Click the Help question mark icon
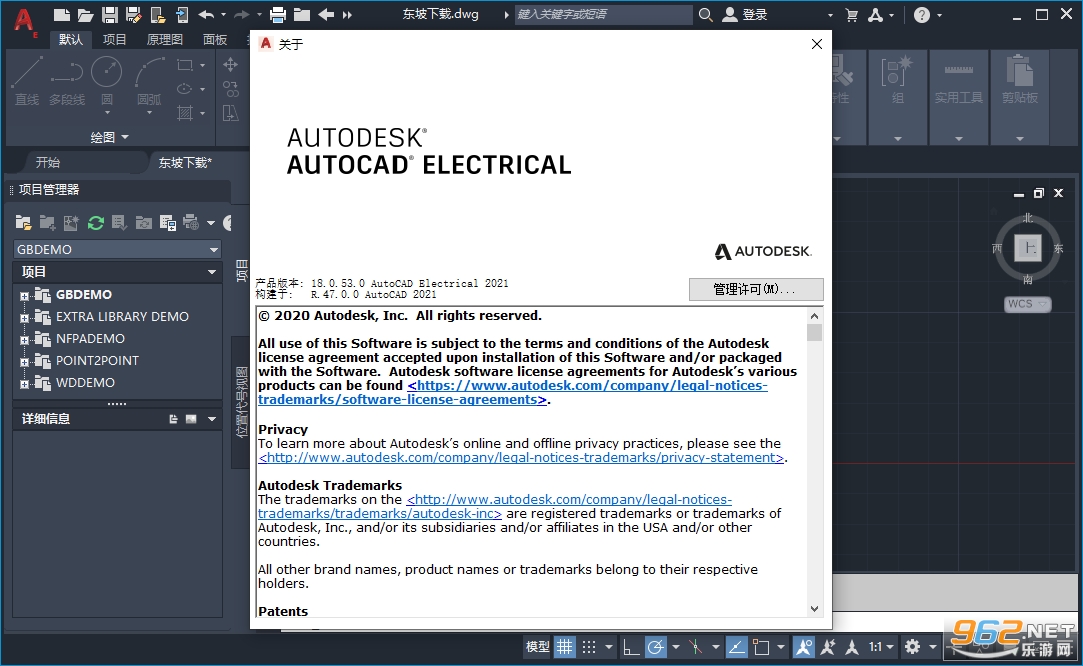 (x=922, y=15)
